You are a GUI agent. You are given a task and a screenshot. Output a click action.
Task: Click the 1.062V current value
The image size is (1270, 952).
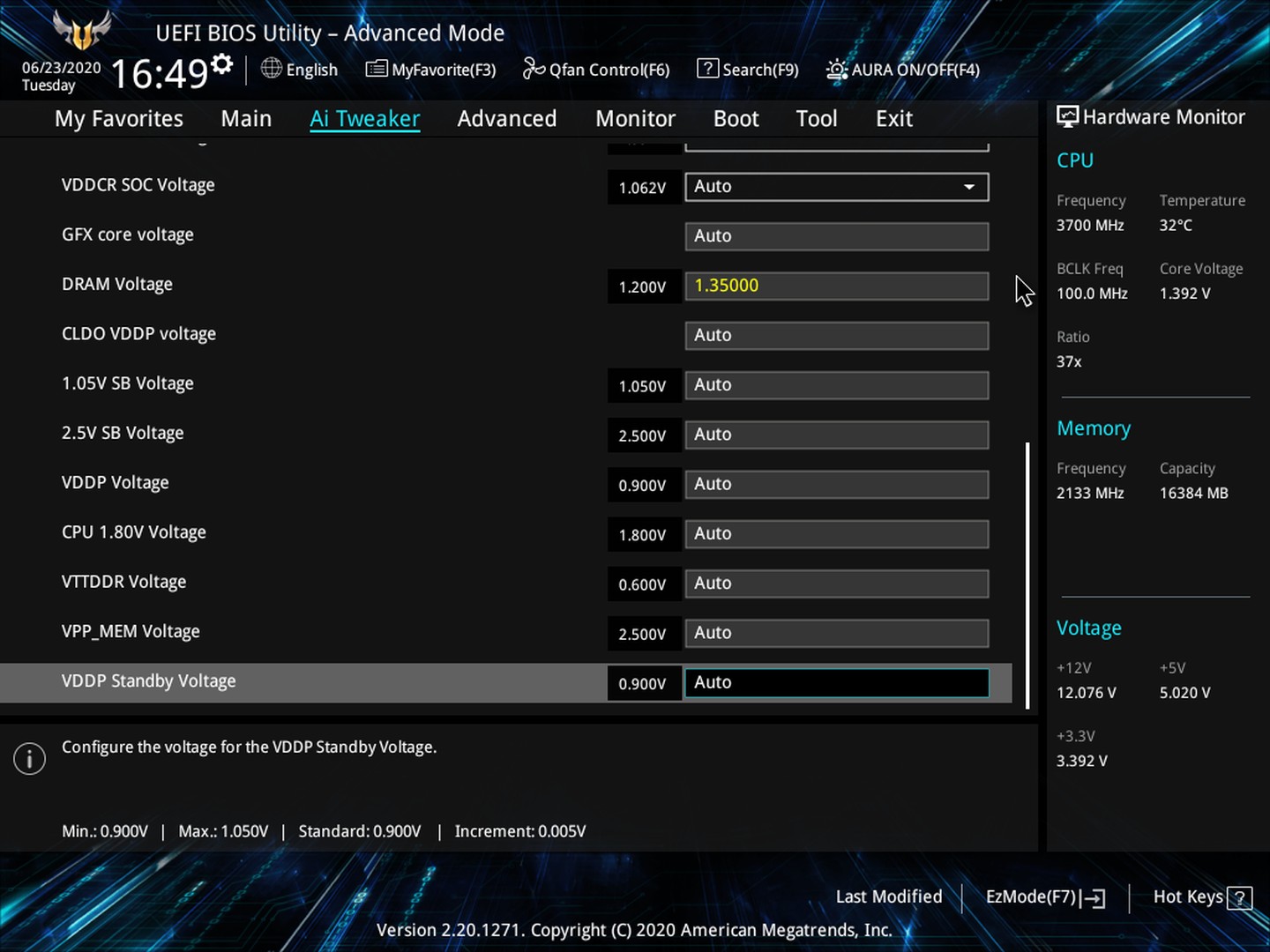643,188
